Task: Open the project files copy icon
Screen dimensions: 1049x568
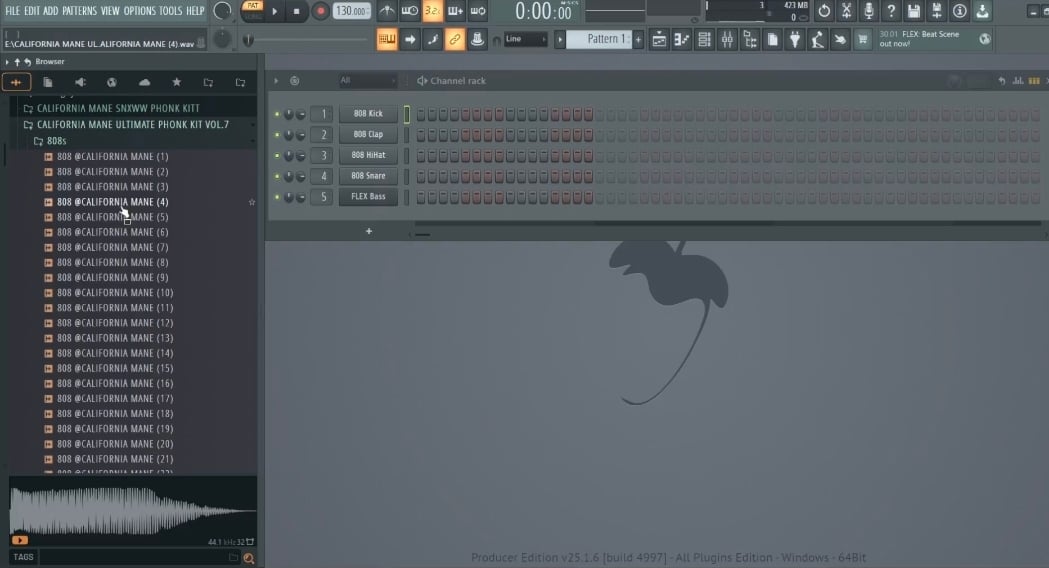Action: [773, 39]
